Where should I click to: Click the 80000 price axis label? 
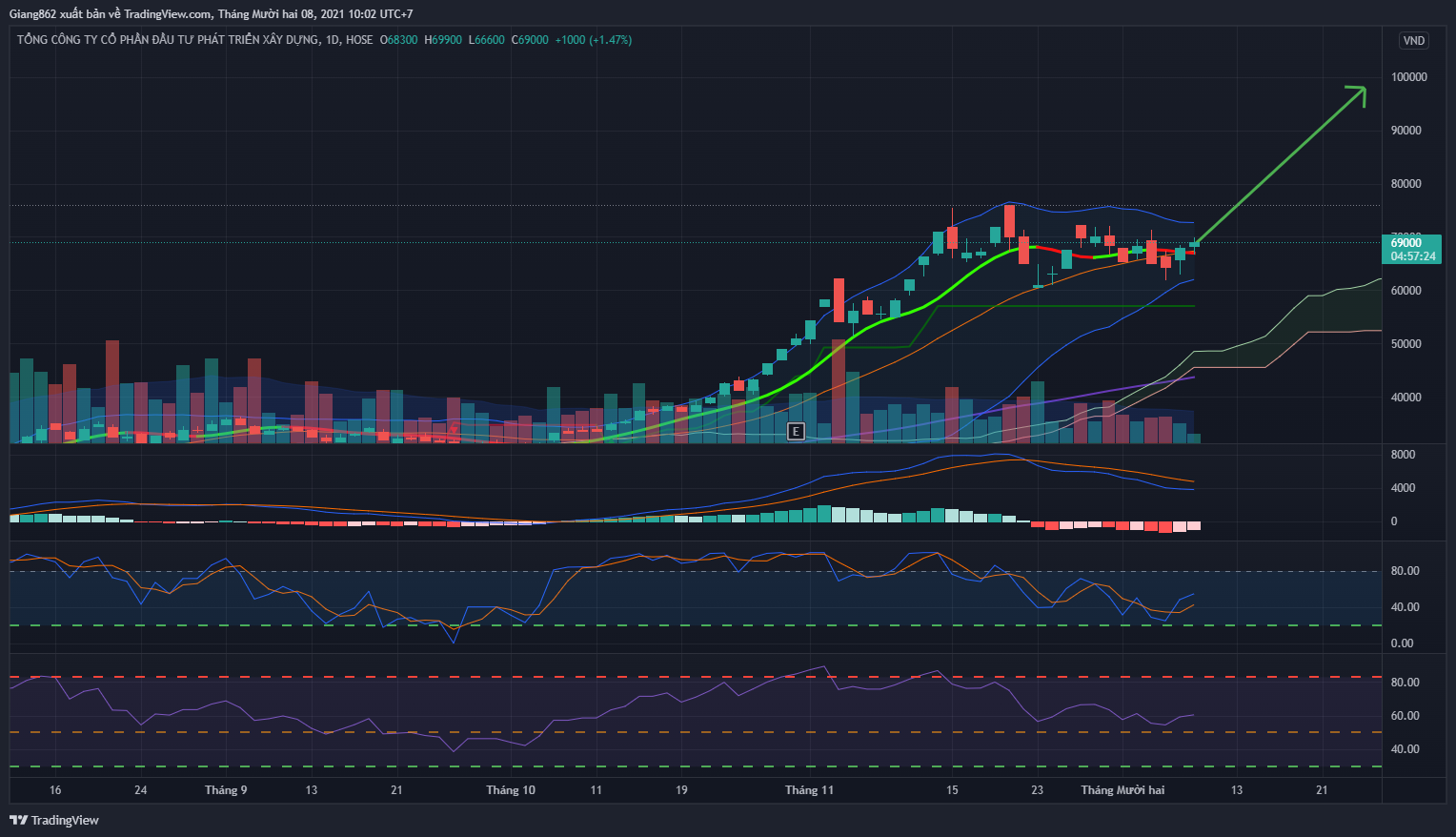(1406, 184)
